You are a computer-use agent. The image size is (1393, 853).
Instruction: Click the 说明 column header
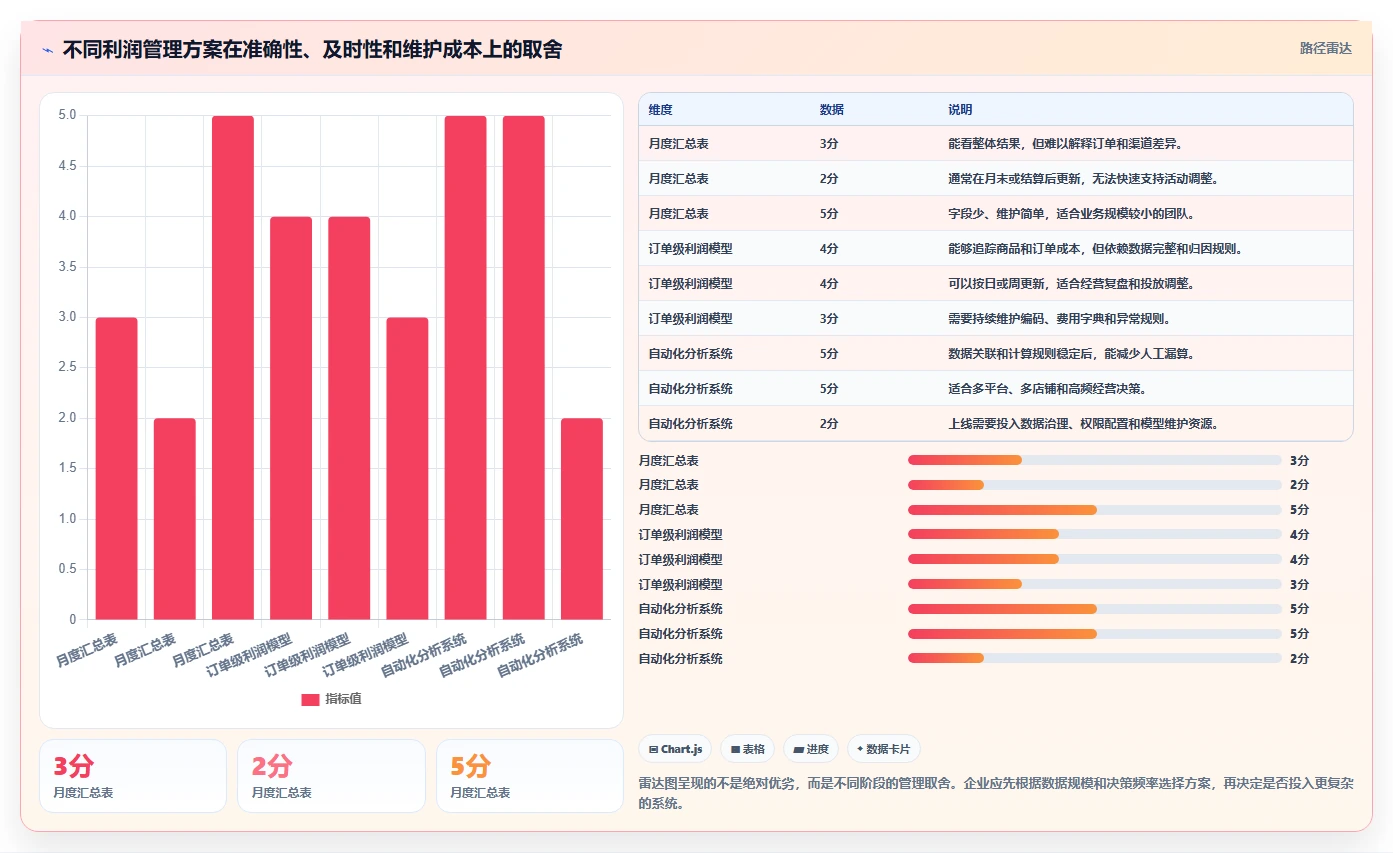coord(960,110)
